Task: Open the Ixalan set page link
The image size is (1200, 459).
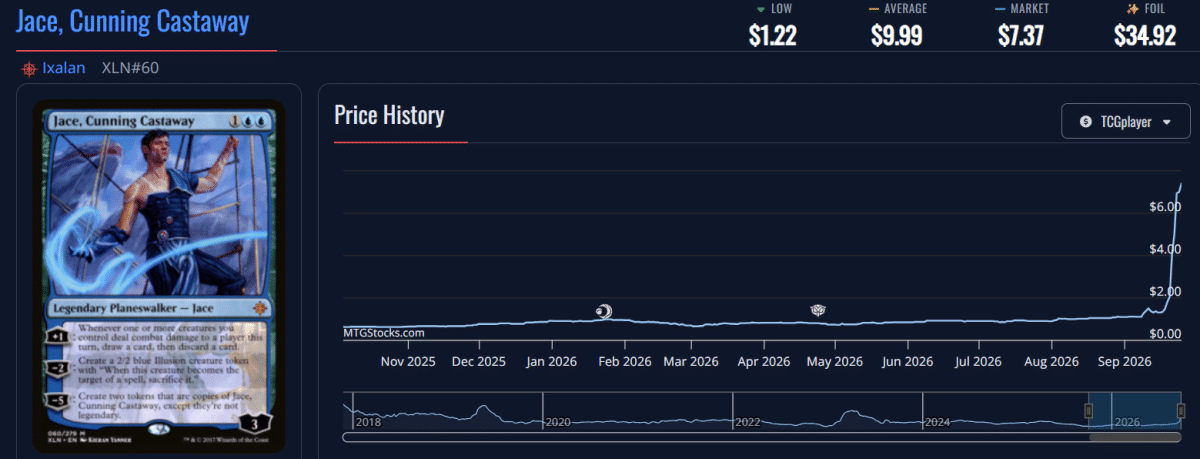Action: (64, 69)
